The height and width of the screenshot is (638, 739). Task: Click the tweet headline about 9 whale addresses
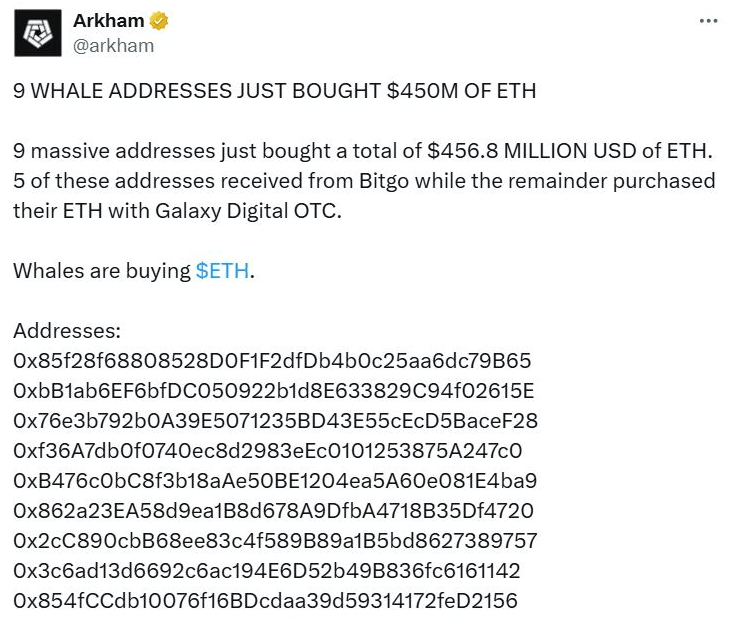tap(275, 91)
